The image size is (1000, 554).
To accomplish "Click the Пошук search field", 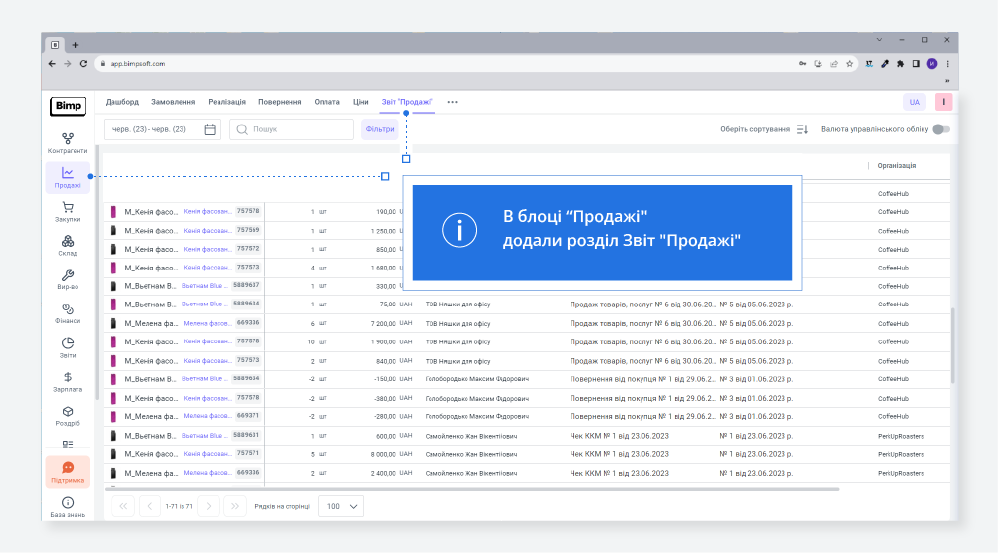I will [292, 129].
